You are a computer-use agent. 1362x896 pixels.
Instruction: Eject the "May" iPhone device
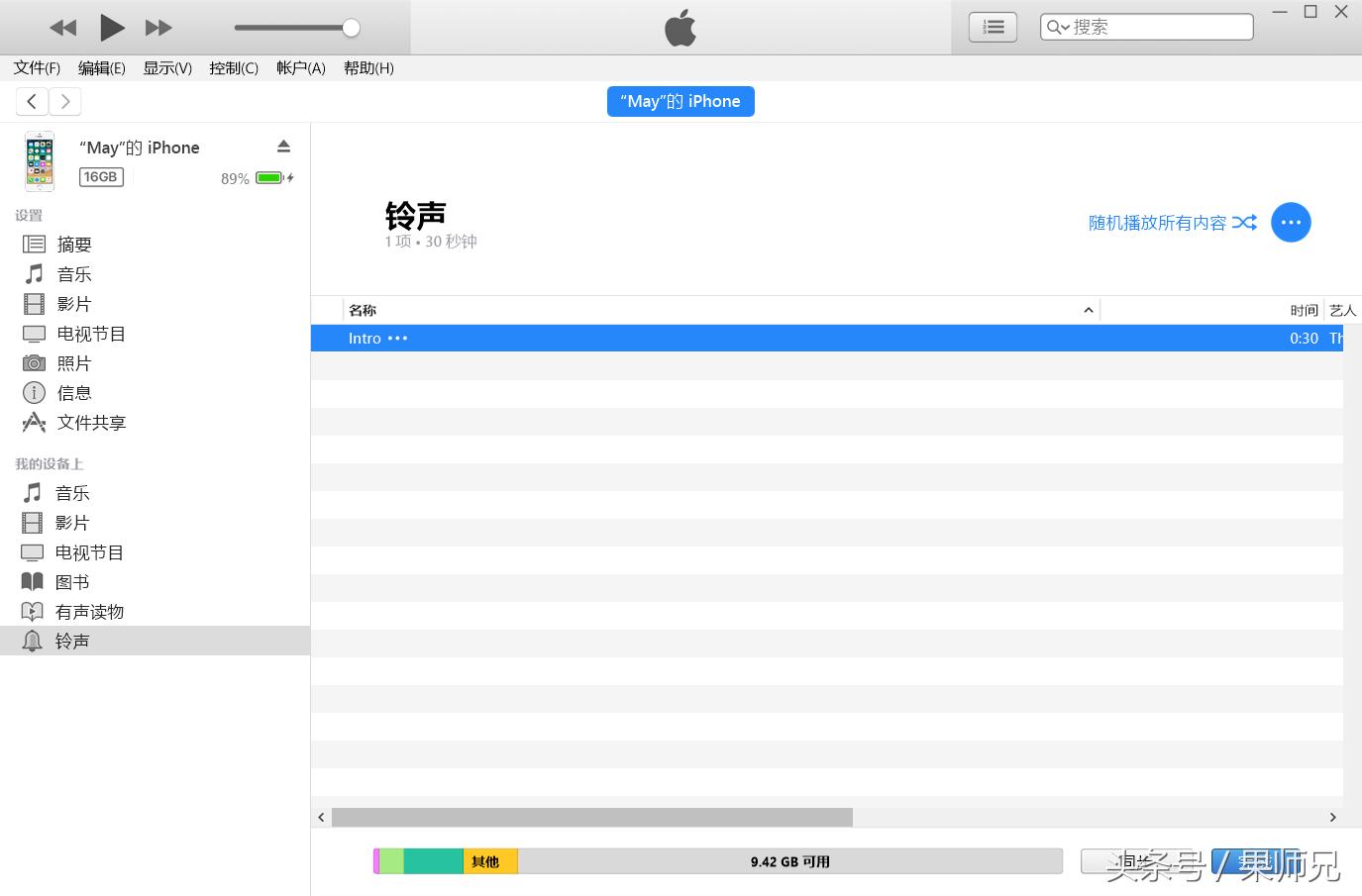tap(283, 147)
